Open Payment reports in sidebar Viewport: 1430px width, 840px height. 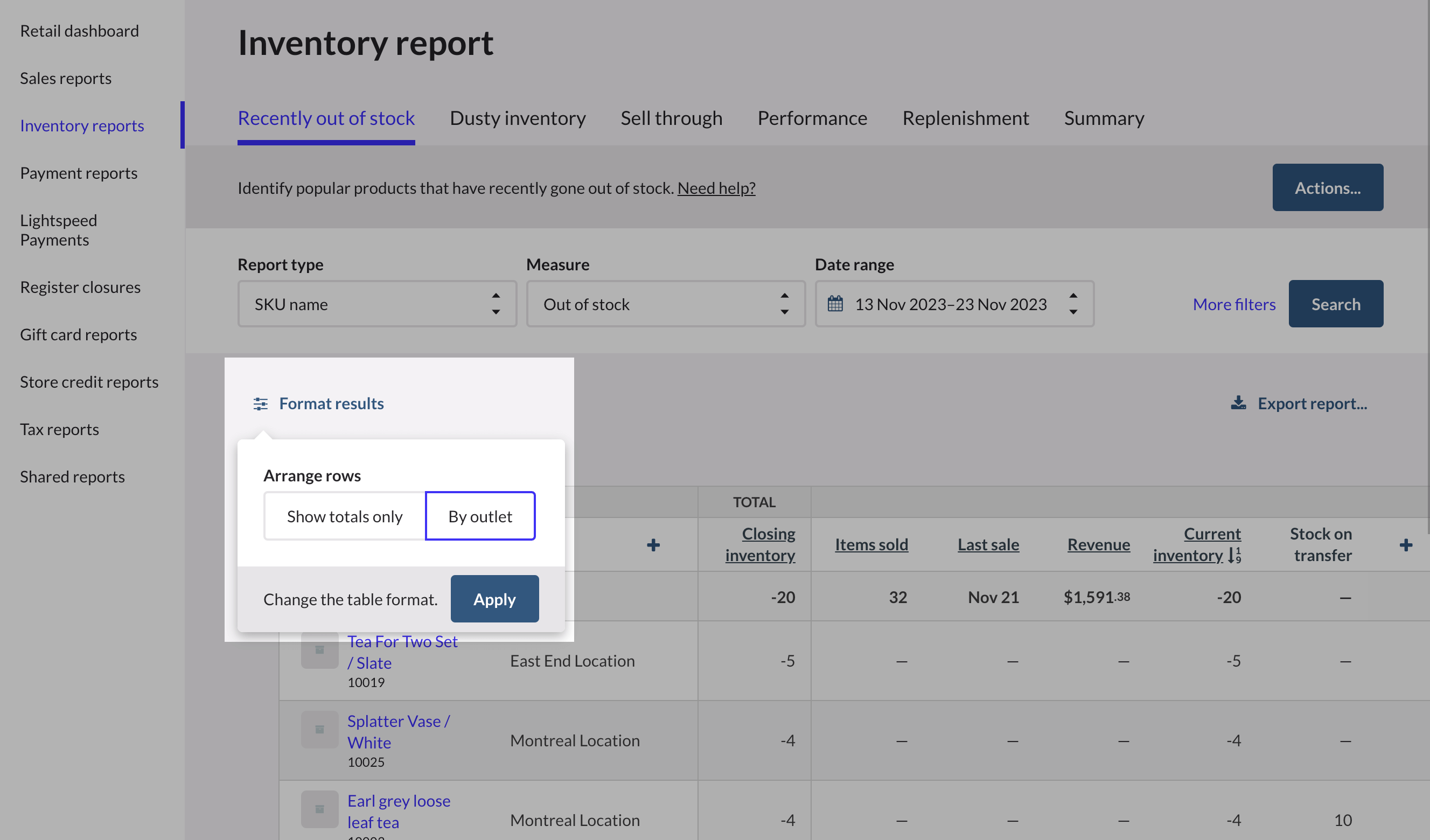(x=79, y=172)
